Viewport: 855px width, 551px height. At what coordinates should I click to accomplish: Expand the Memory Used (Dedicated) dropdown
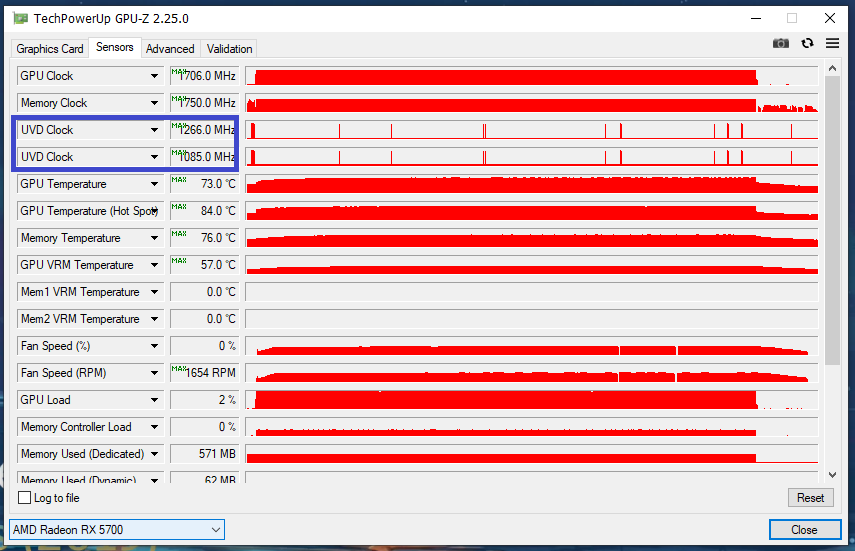(x=154, y=454)
